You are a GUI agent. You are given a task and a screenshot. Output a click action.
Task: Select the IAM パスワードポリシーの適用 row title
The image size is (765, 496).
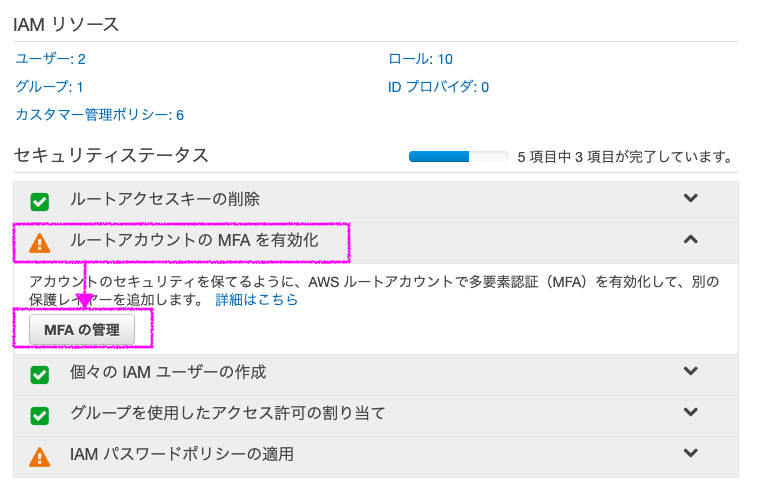181,454
